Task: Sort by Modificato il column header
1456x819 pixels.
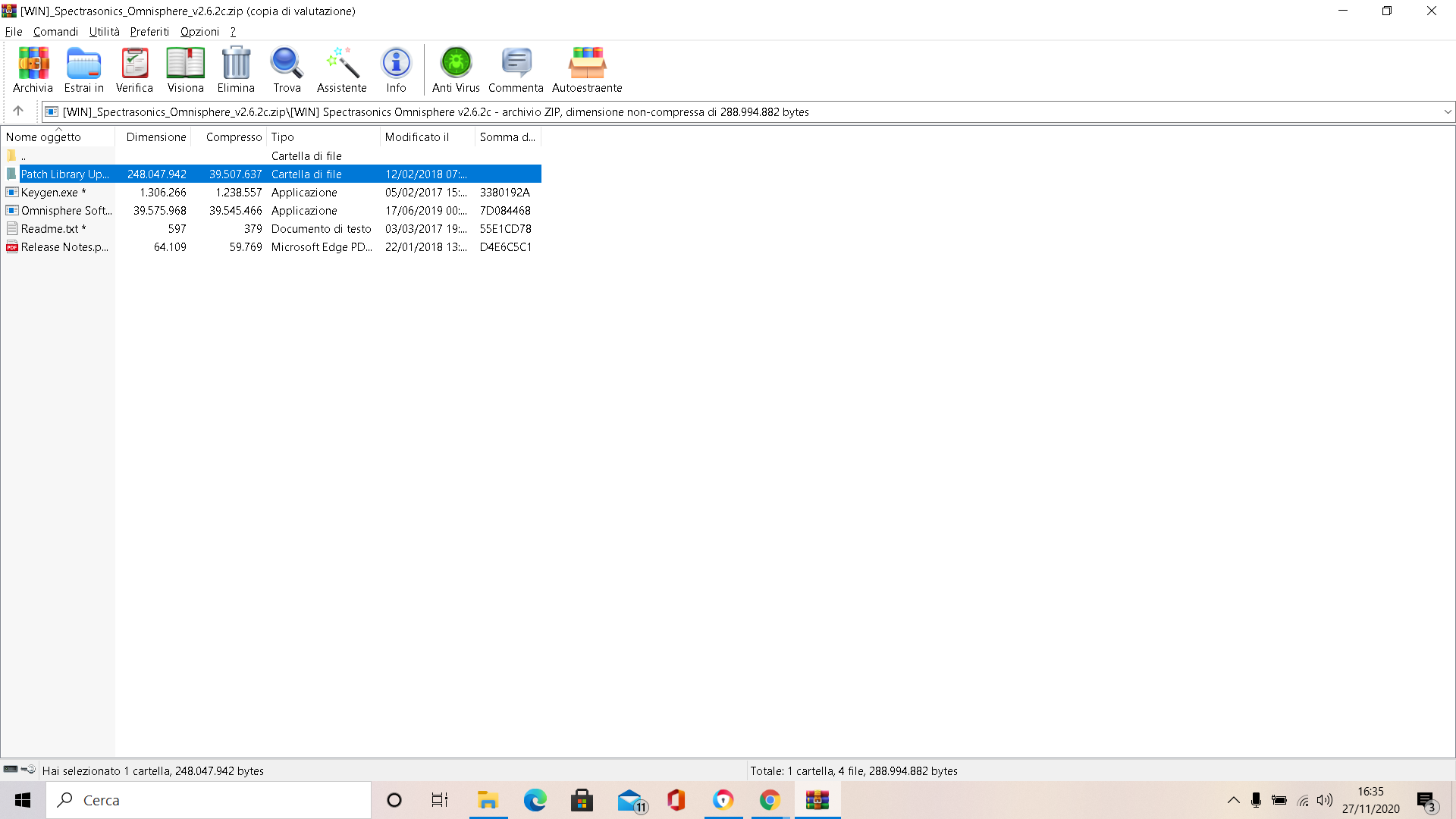Action: (428, 136)
